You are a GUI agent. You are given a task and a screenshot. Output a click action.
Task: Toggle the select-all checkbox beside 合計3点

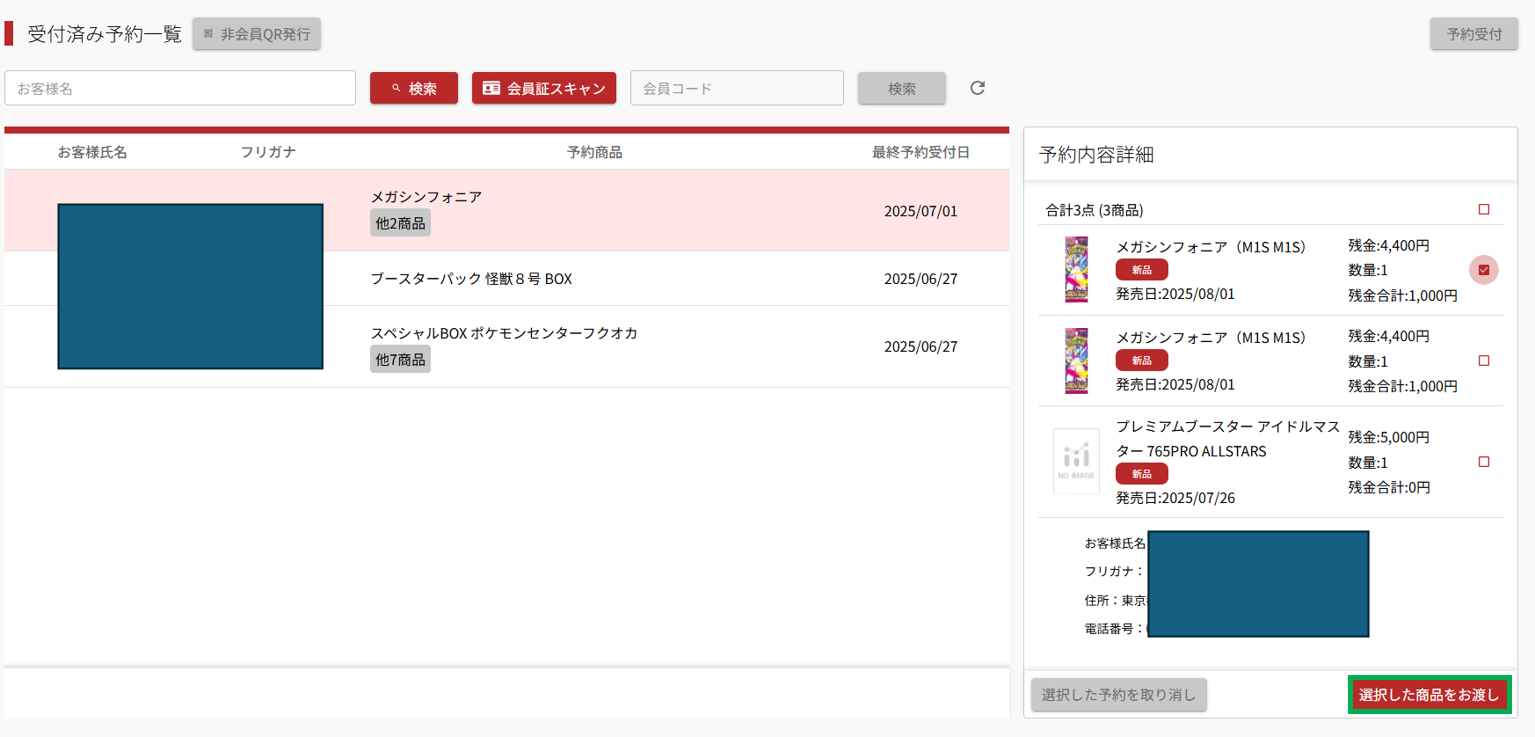(1484, 210)
